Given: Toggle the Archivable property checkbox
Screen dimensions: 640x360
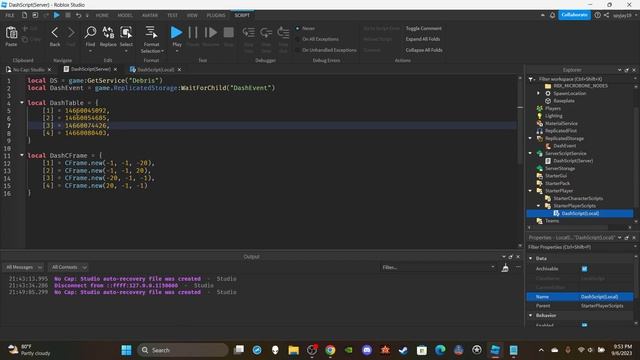Looking at the screenshot, I should [584, 269].
